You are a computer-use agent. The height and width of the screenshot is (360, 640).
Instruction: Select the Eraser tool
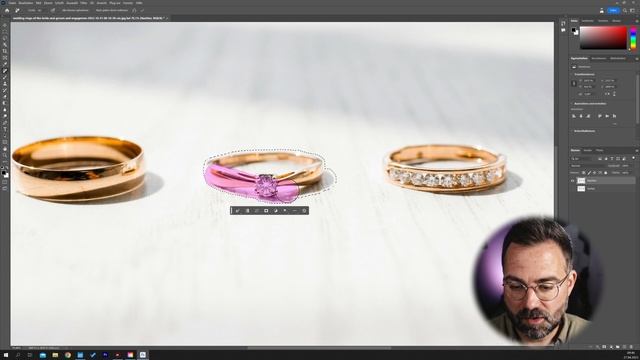(x=5, y=97)
